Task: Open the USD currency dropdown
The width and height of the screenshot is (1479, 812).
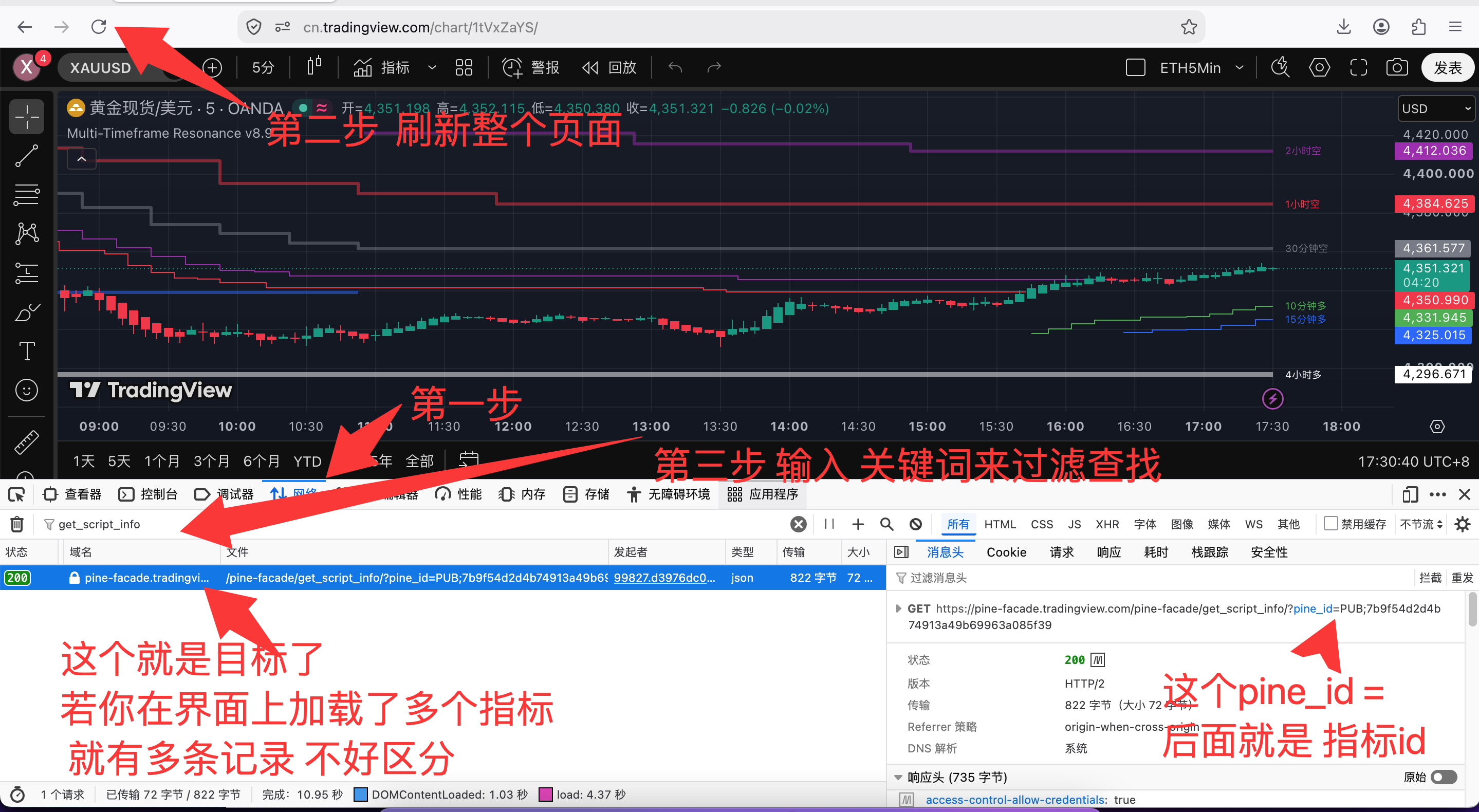Action: (1436, 108)
